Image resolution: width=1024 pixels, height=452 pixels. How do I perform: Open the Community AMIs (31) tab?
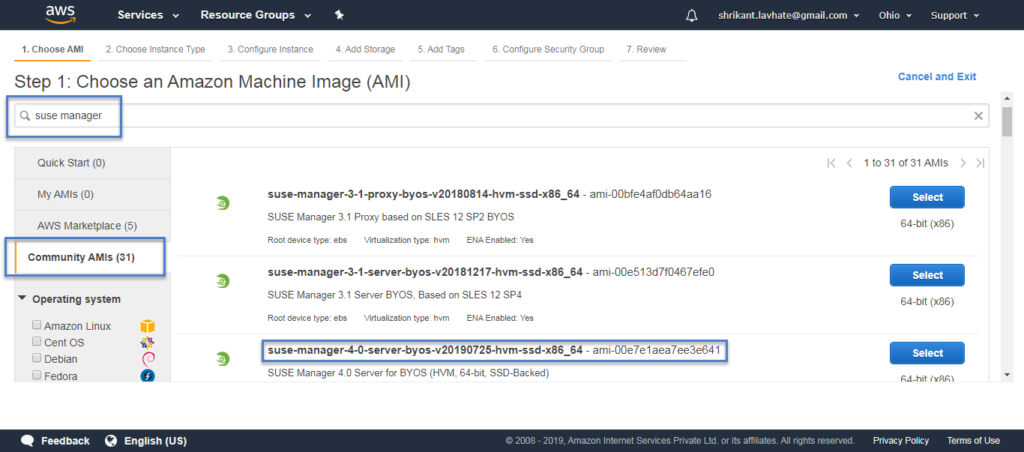click(93, 257)
